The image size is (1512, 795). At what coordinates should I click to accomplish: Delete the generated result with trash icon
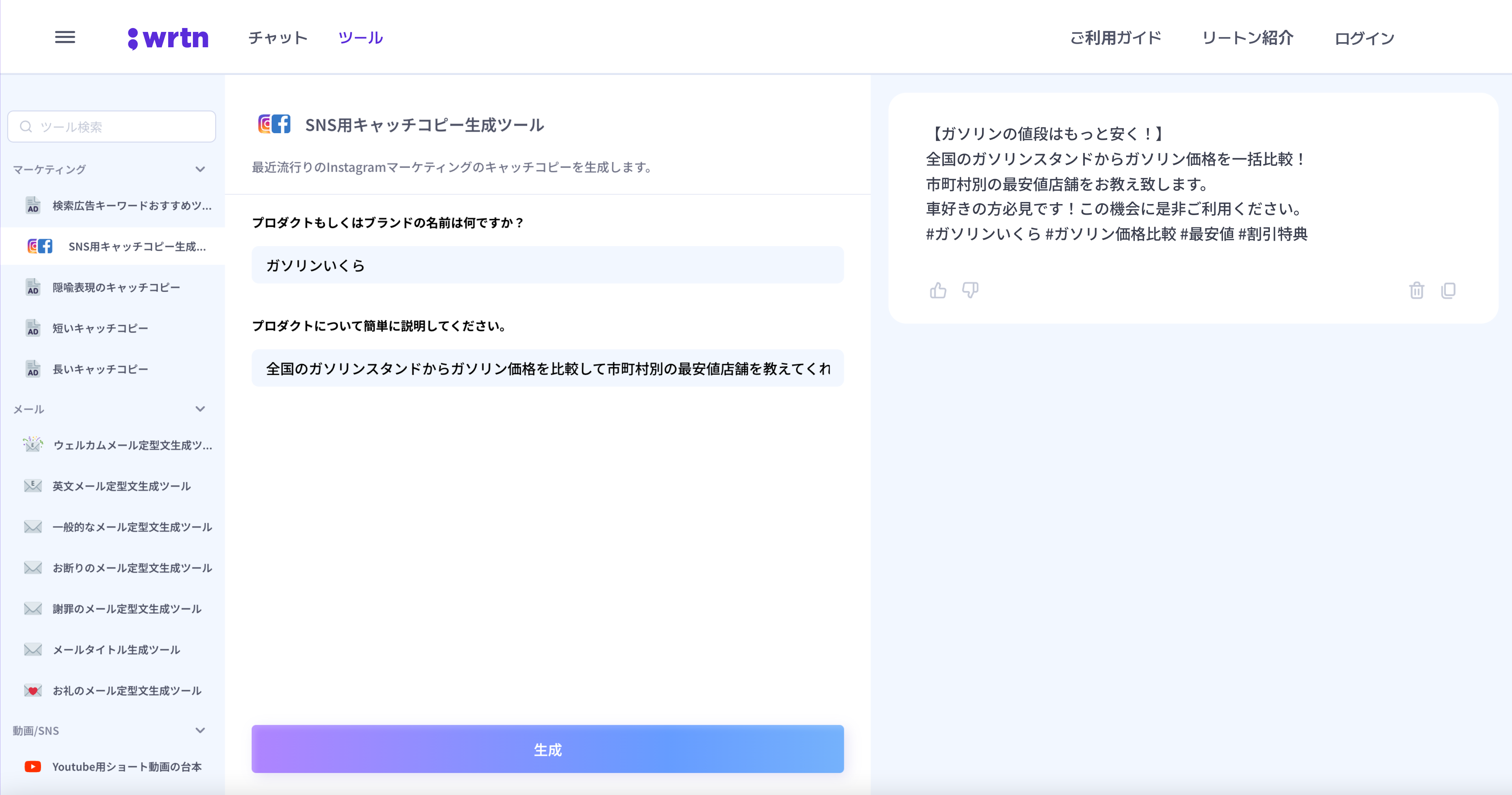click(x=1416, y=290)
